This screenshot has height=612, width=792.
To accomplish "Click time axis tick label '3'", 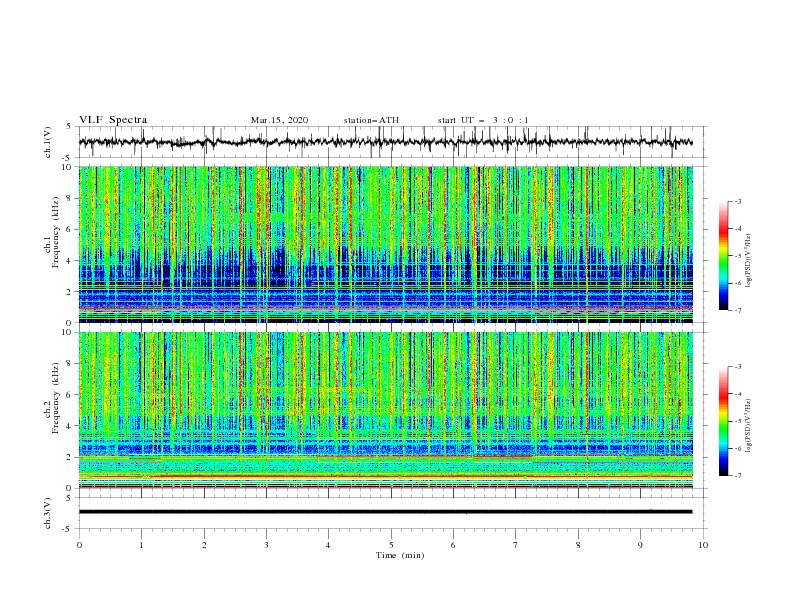I will click(266, 545).
